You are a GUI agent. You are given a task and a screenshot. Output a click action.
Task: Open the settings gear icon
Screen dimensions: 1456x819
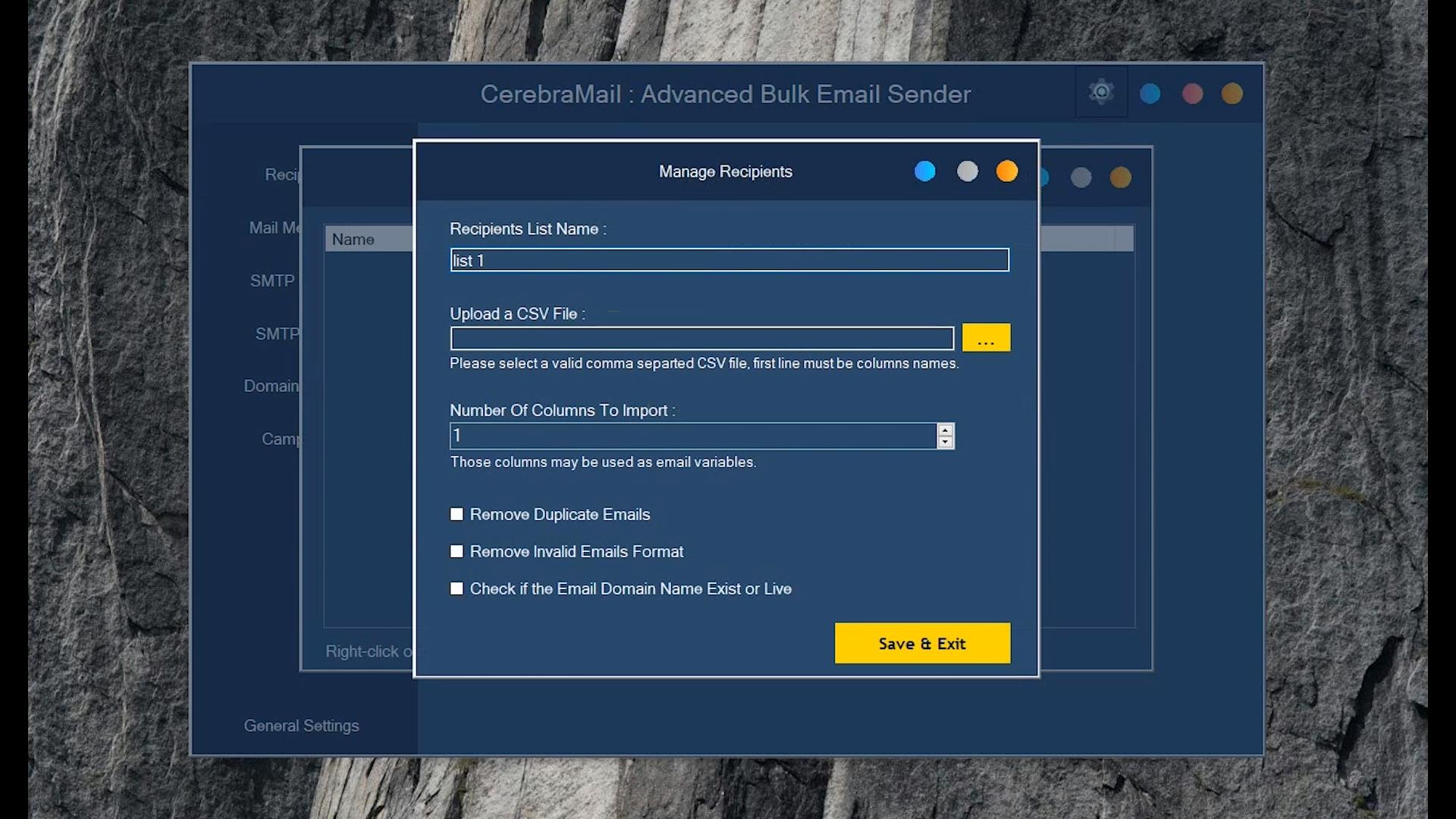pos(1101,93)
